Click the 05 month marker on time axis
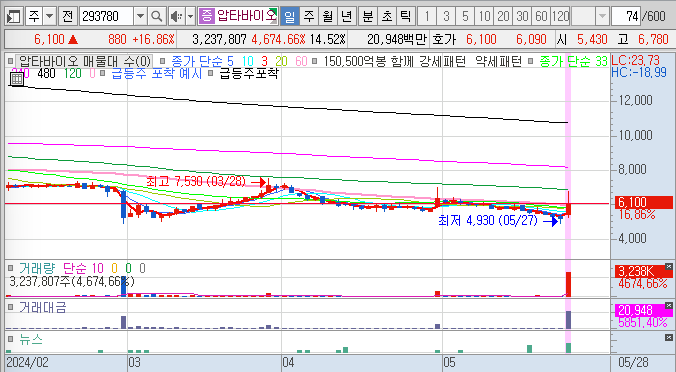This screenshot has width=676, height=372. (449, 362)
